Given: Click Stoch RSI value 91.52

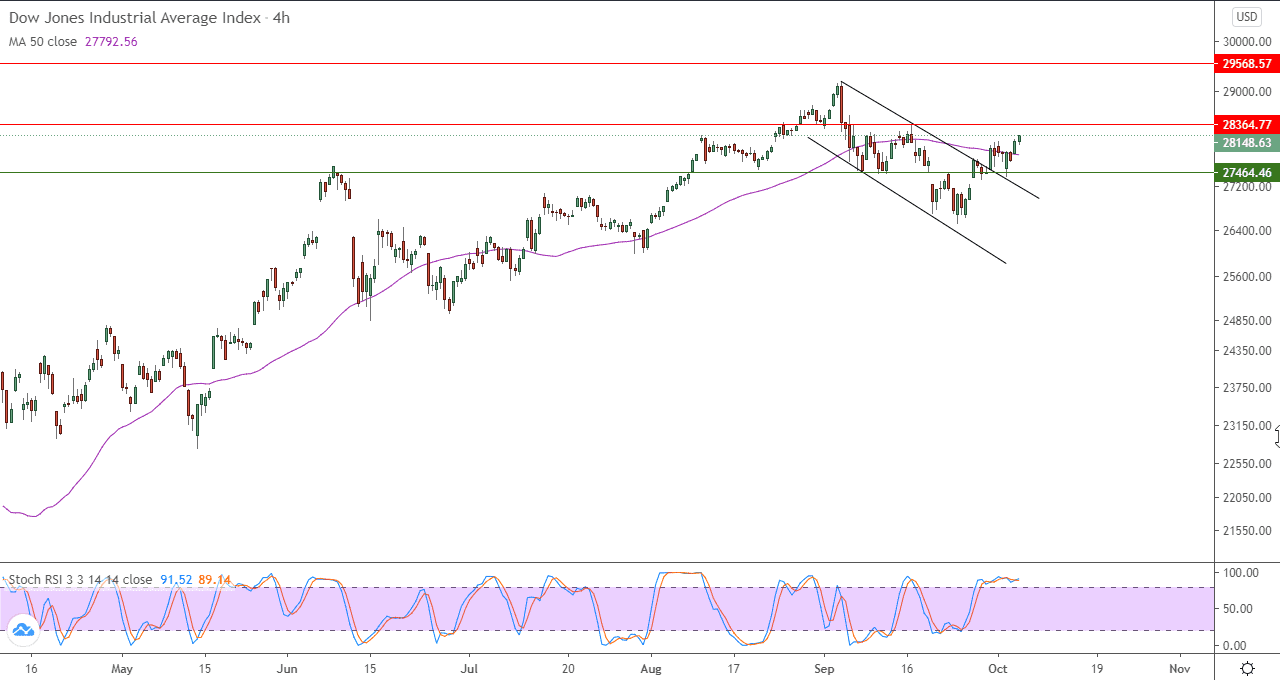Looking at the screenshot, I should click(x=176, y=579).
